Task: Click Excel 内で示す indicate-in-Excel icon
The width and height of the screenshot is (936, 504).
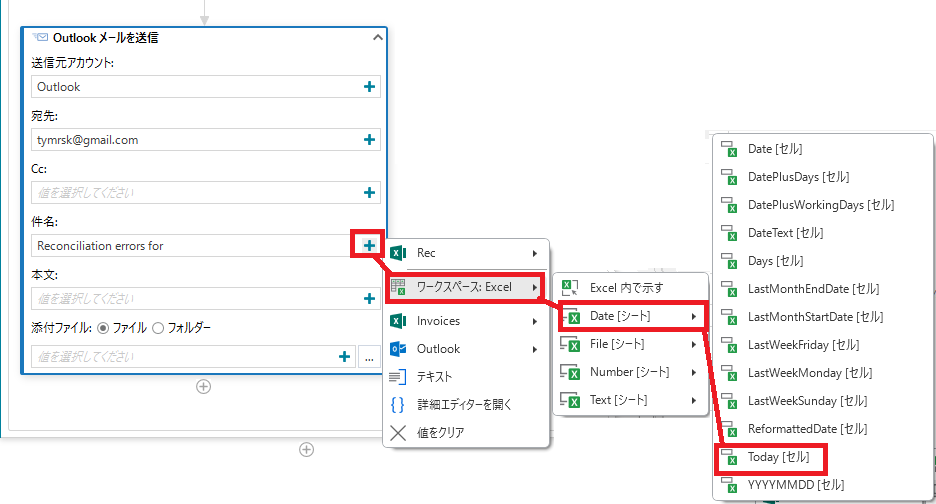Action: click(570, 288)
